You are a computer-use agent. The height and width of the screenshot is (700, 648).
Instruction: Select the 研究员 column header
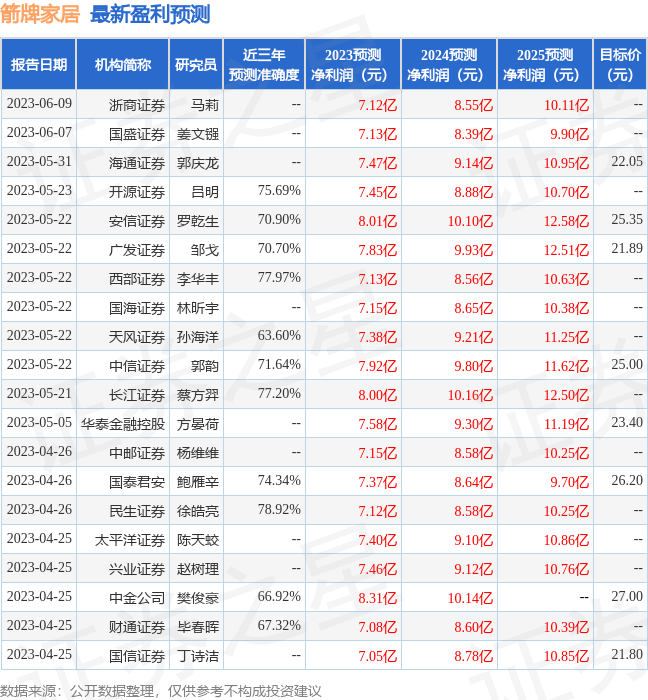pyautogui.click(x=196, y=64)
